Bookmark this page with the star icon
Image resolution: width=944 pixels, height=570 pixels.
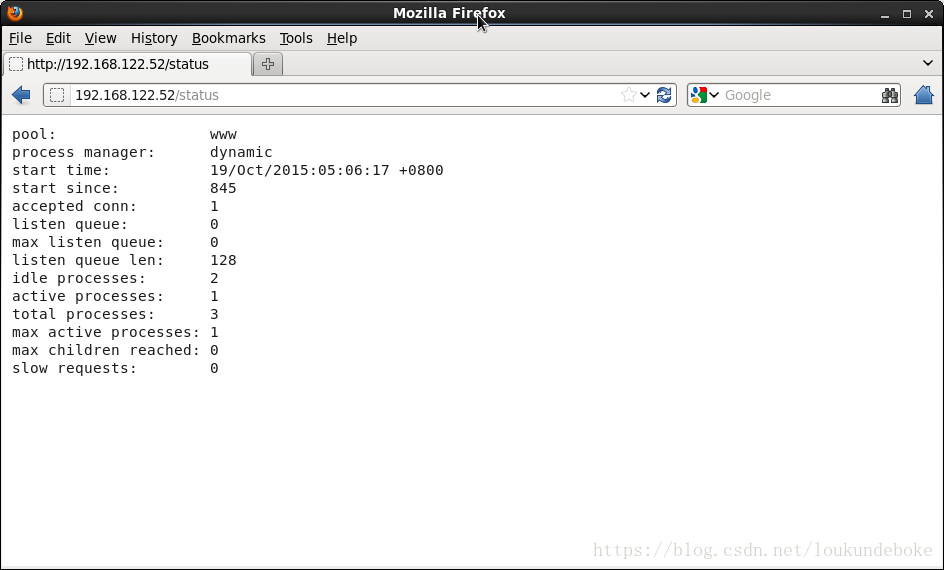(628, 95)
